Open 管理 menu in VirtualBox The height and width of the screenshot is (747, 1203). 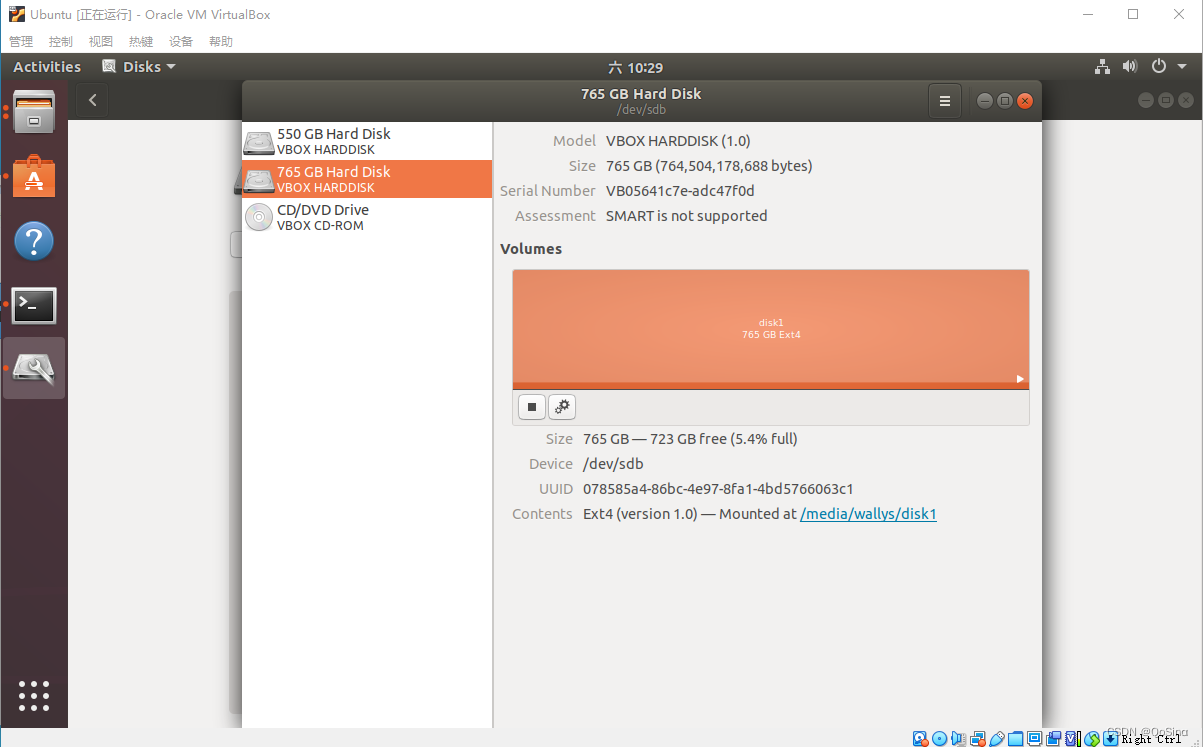pos(21,42)
